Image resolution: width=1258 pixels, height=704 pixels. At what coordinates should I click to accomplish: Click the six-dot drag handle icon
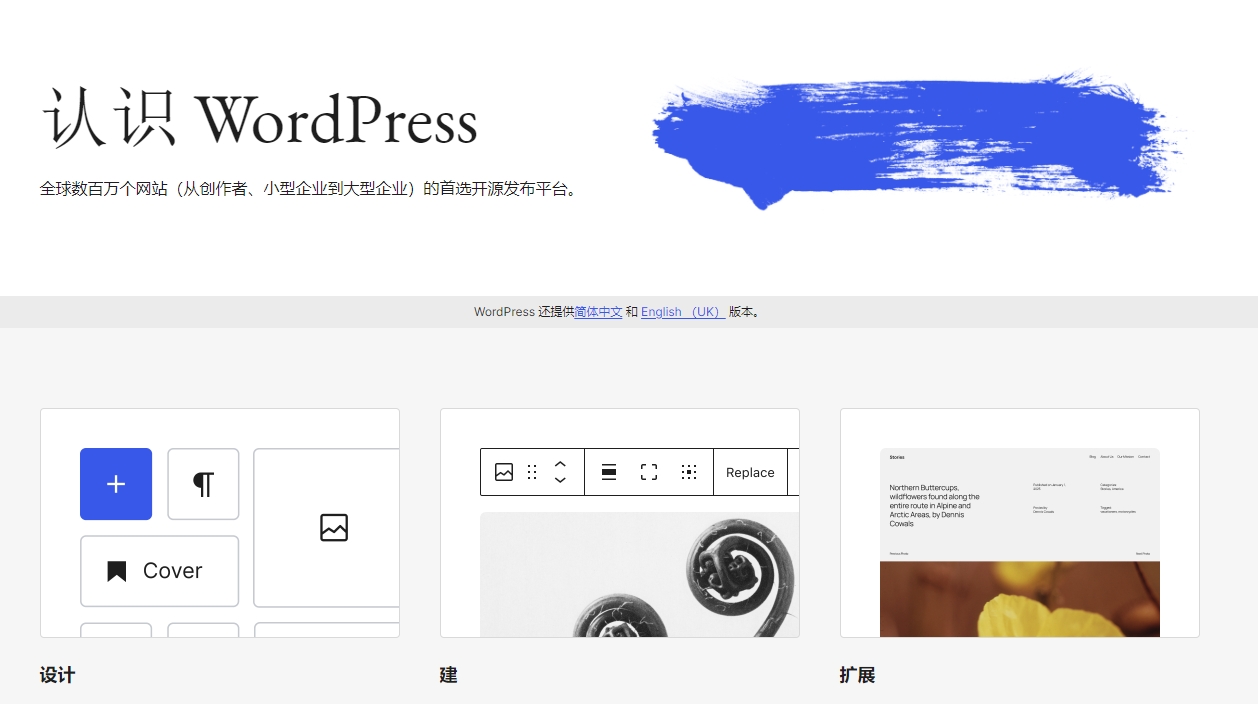(532, 472)
